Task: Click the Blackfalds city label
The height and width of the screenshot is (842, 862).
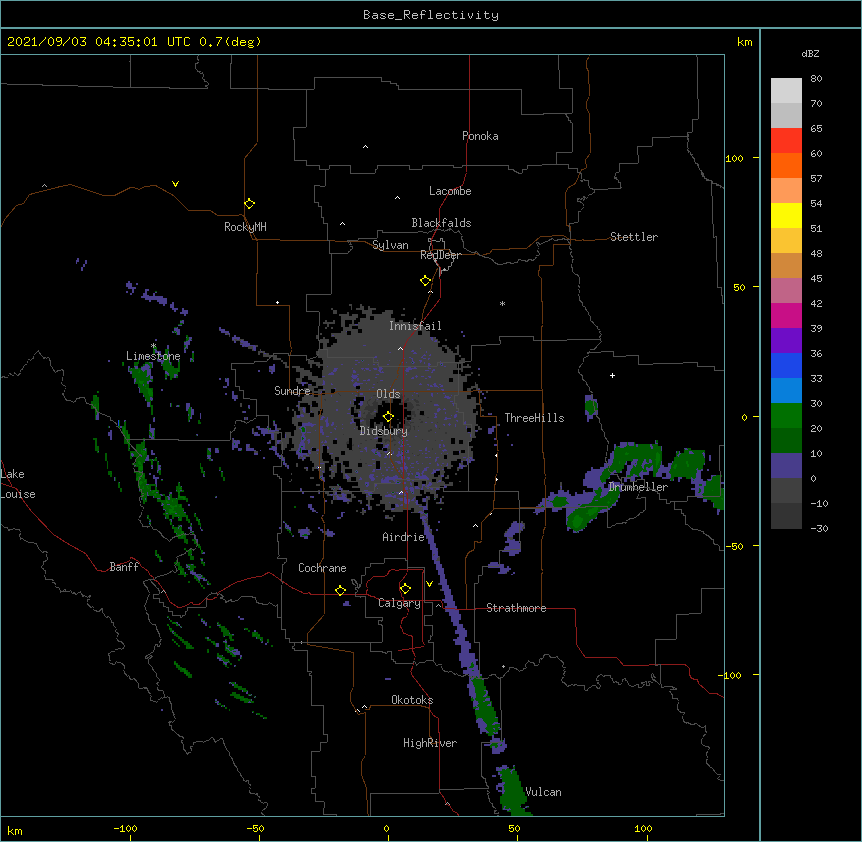Action: 441,223
